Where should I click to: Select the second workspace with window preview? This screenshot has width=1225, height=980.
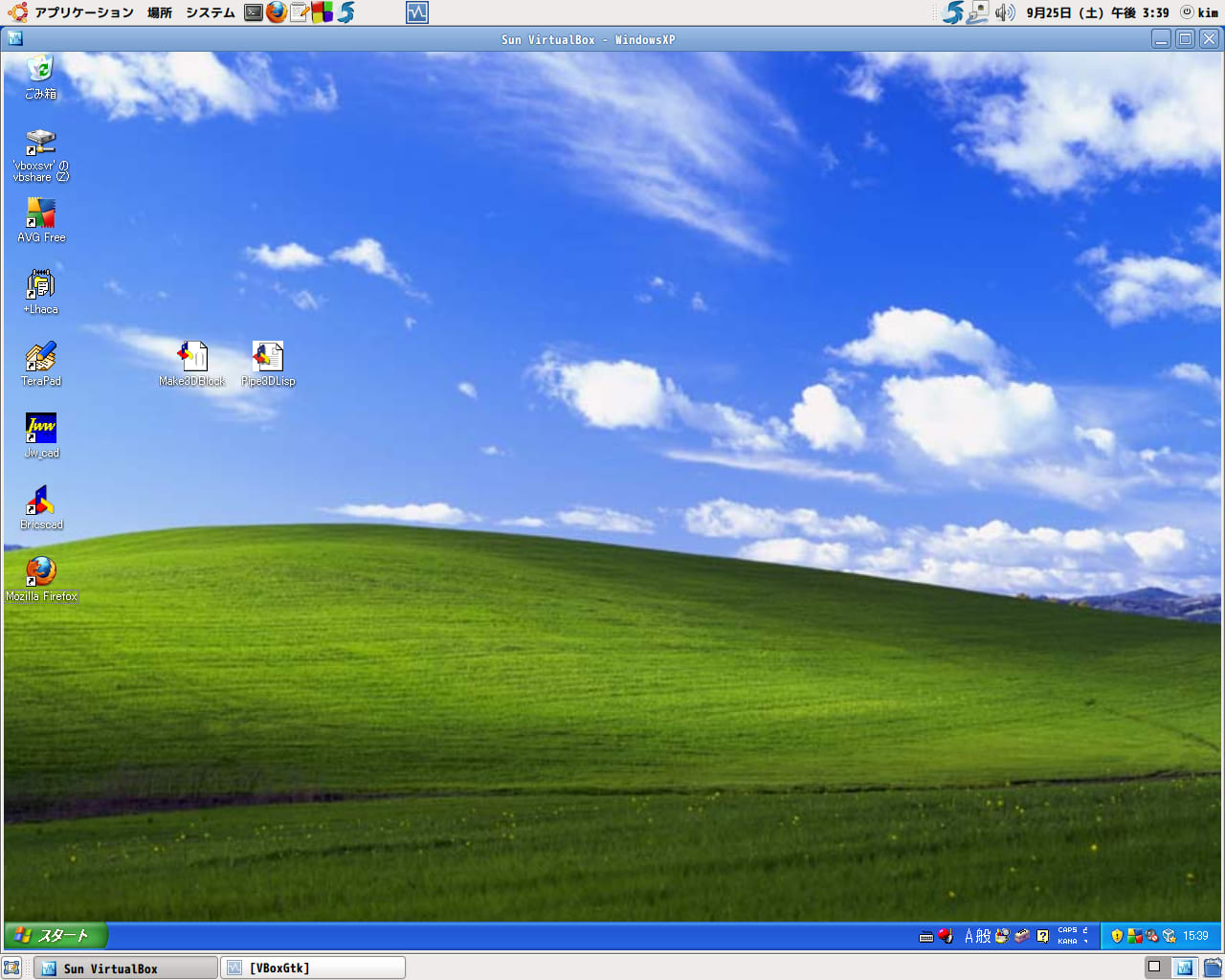coord(1184,967)
